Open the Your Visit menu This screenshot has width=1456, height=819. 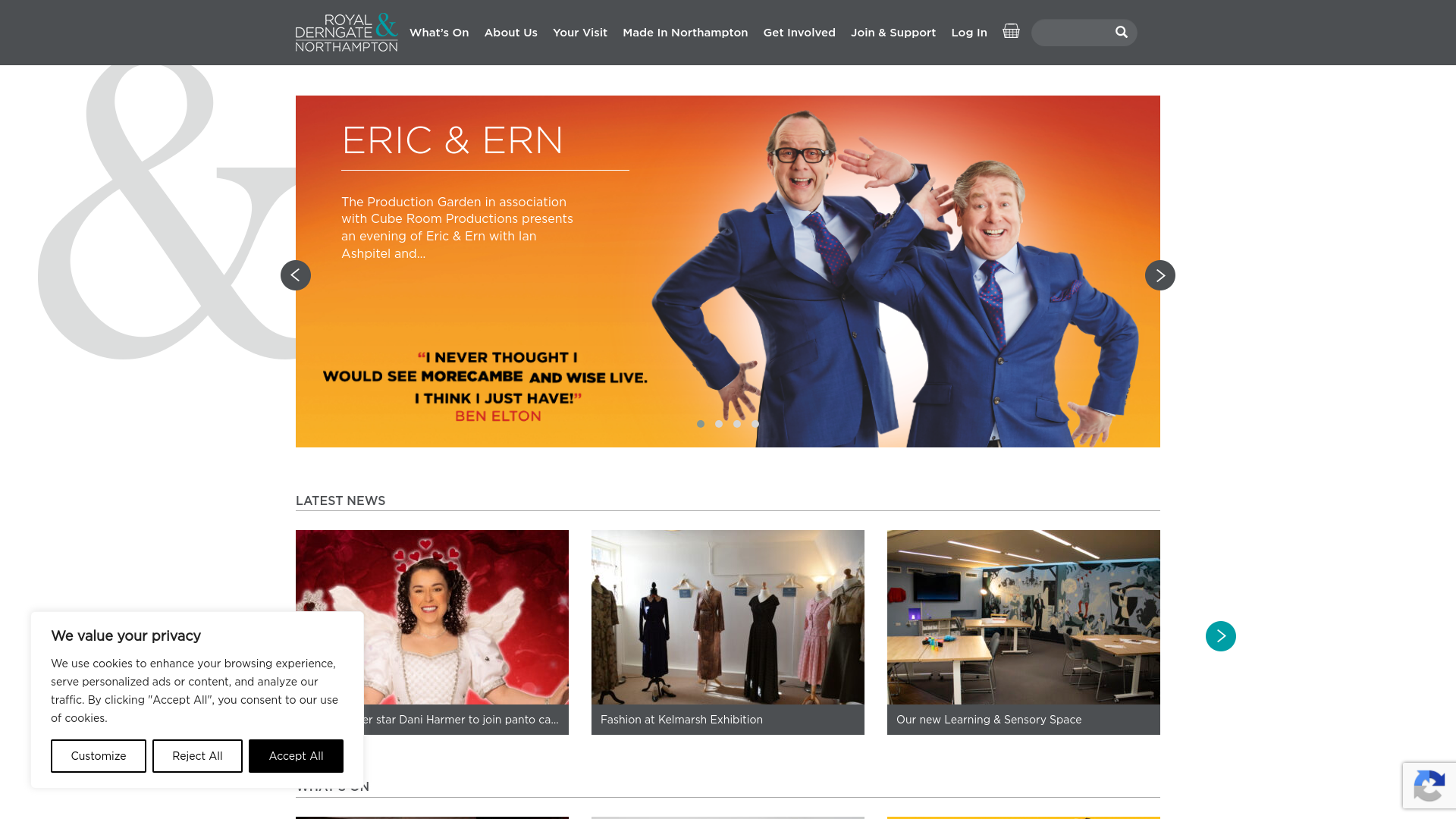point(580,33)
